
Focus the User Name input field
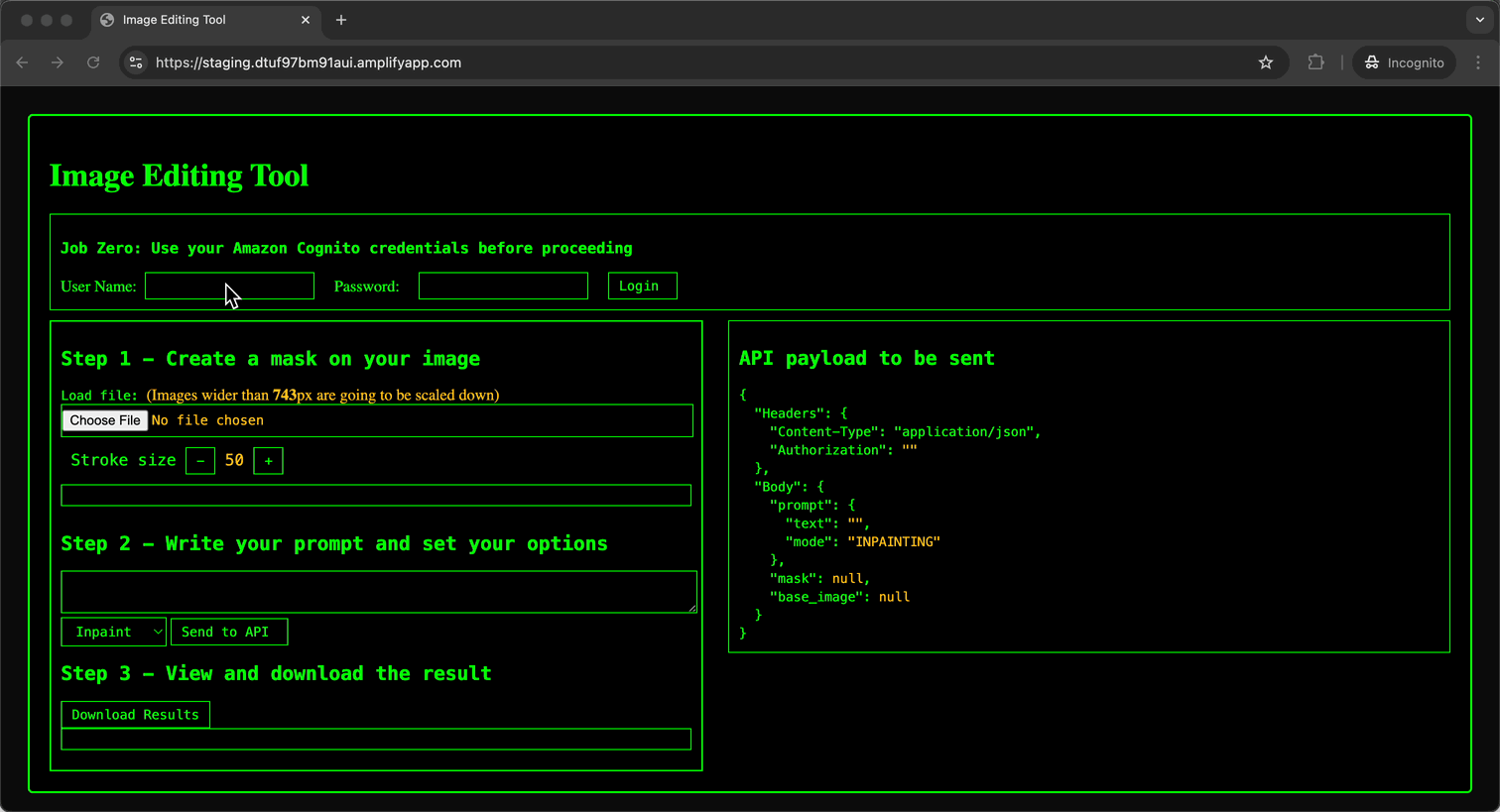[x=229, y=287]
